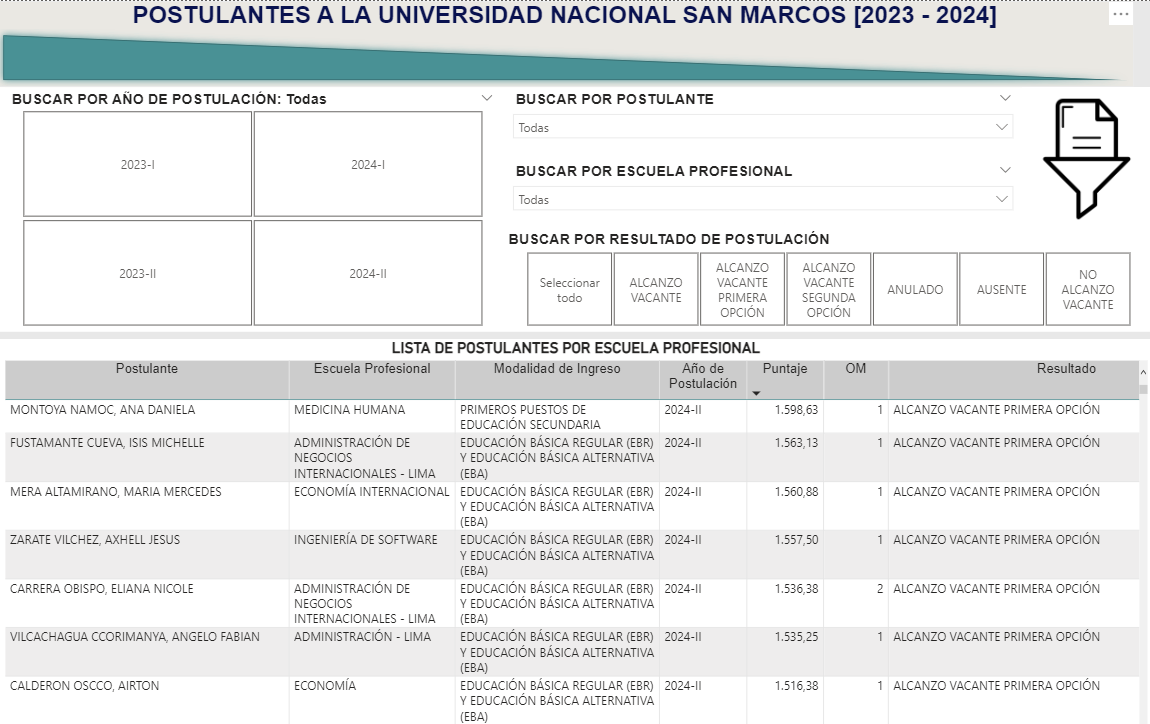This screenshot has width=1150, height=724.
Task: Select the 2023-II year tile
Action: click(x=138, y=273)
